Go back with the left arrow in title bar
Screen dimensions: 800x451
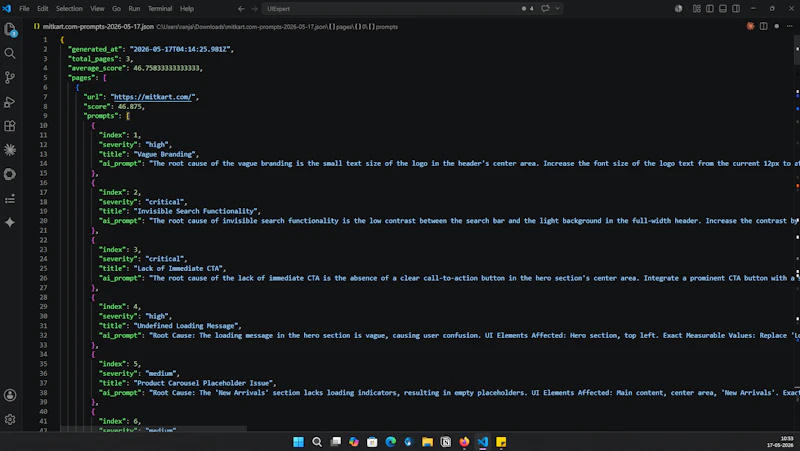241,9
